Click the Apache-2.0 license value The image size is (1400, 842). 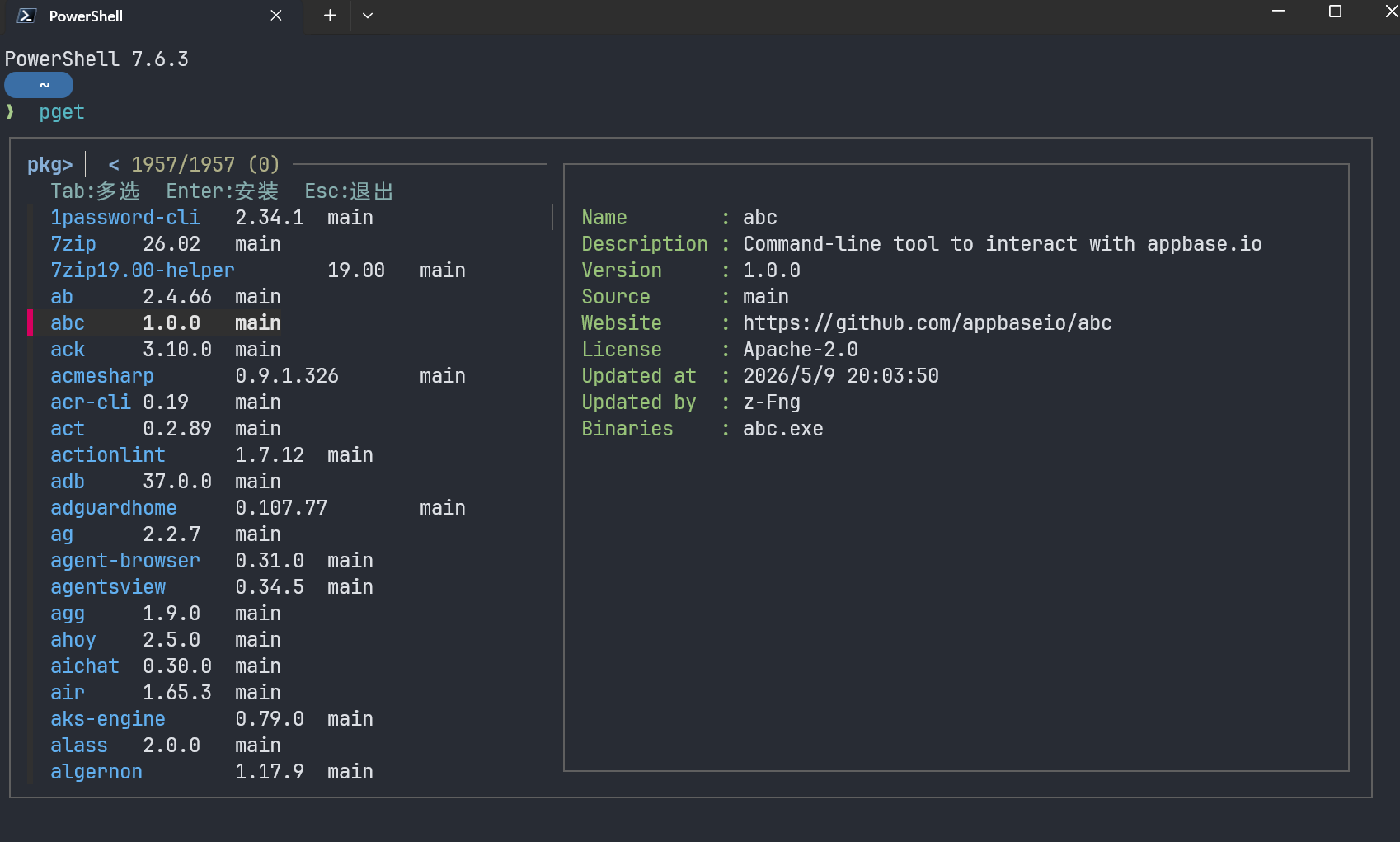pyautogui.click(x=801, y=350)
